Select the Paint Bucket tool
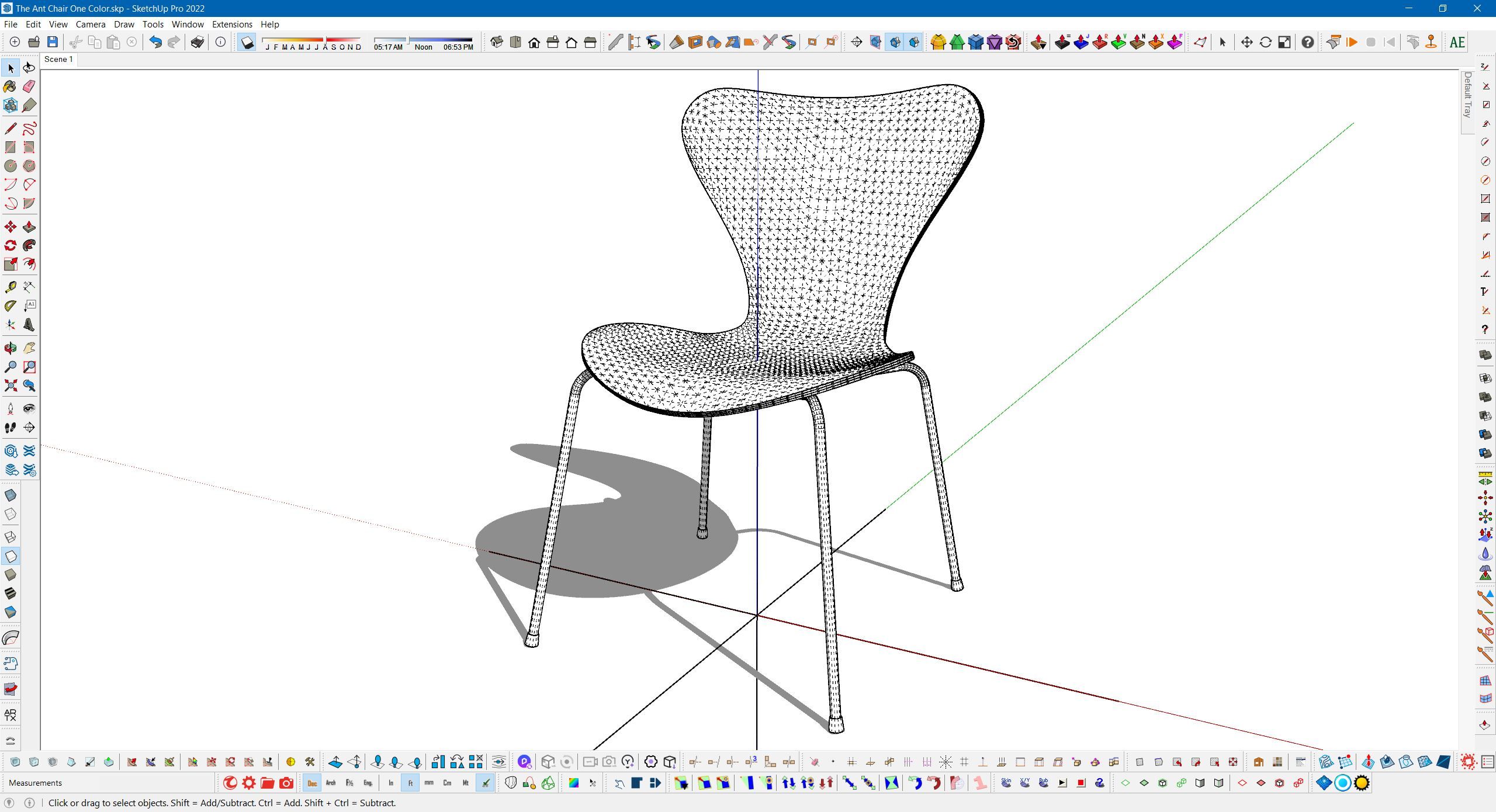 point(10,86)
